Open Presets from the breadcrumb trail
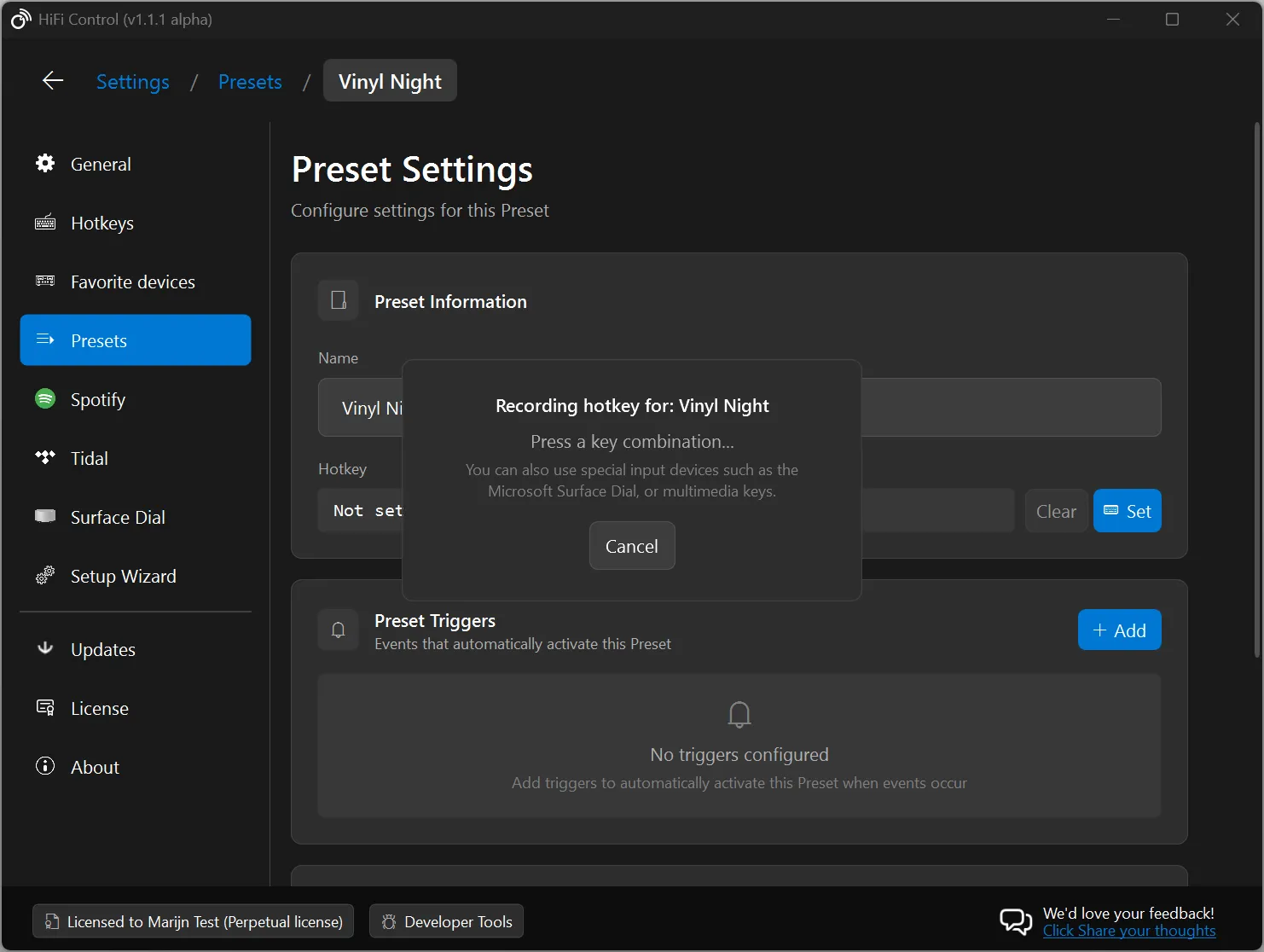This screenshot has width=1264, height=952. [250, 81]
